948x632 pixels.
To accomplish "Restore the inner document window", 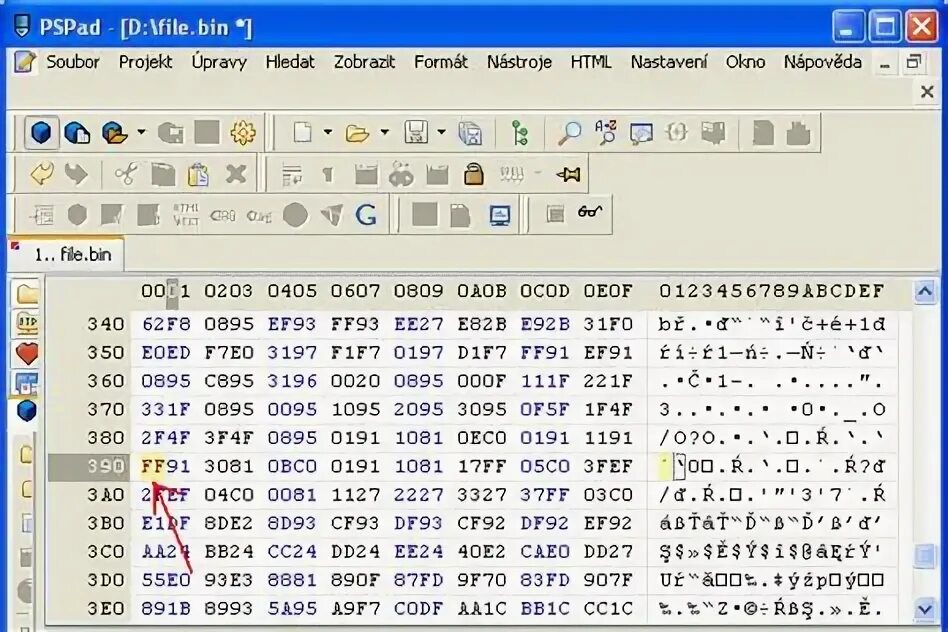I will 914,62.
